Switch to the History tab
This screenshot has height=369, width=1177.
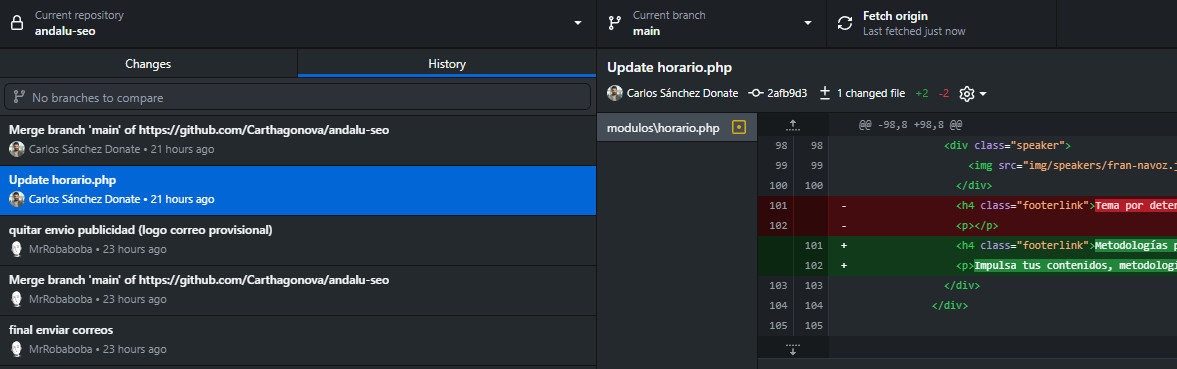[447, 64]
